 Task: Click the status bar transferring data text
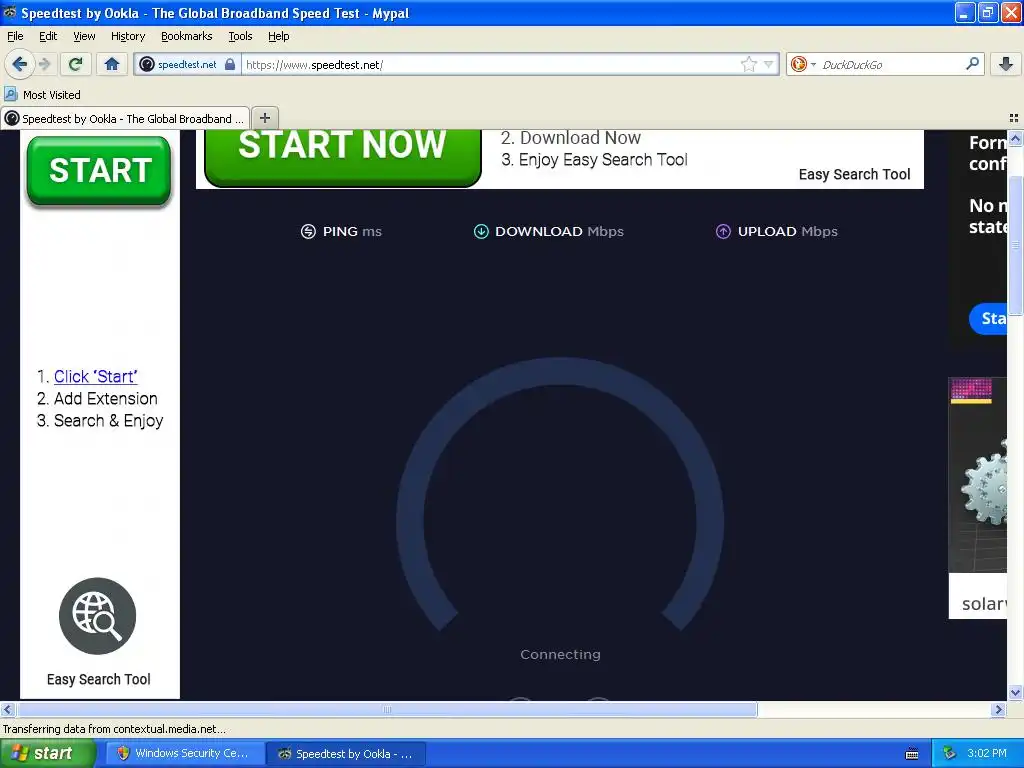point(114,729)
